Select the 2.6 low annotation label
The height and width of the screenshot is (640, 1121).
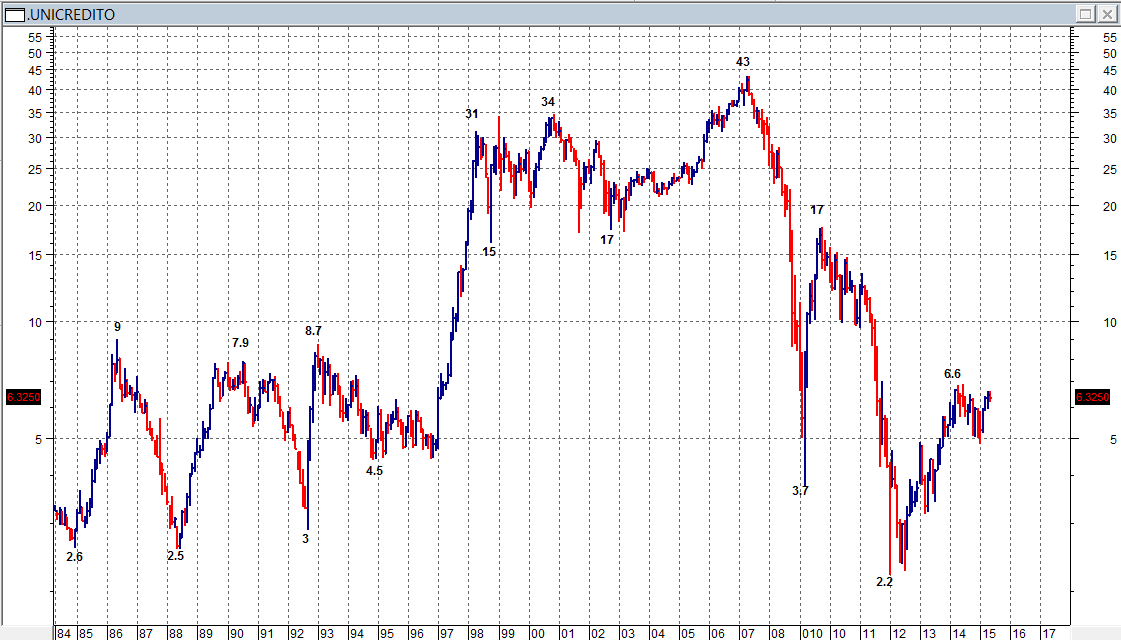74,557
